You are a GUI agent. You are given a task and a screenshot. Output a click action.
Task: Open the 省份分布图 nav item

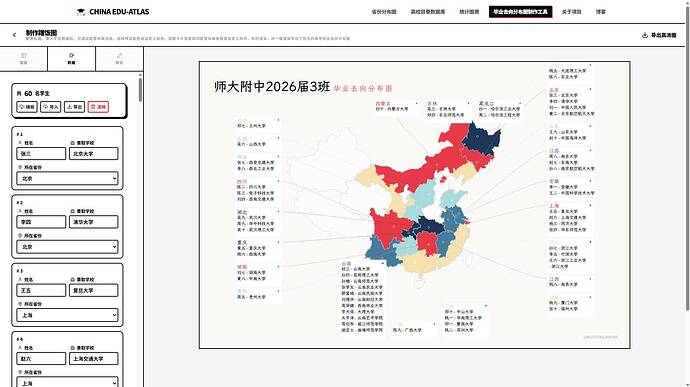tap(384, 12)
